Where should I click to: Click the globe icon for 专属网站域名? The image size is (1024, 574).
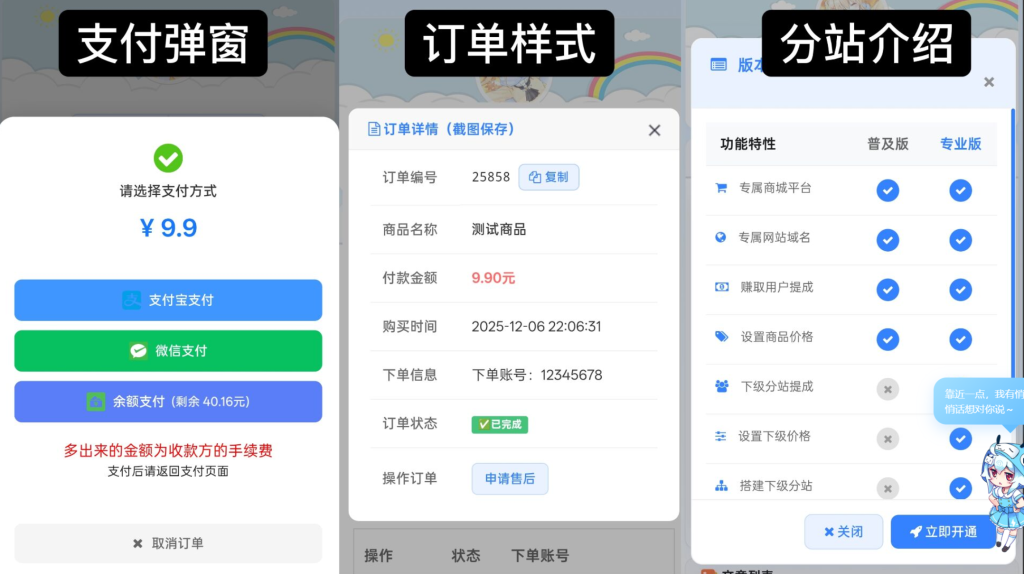pos(720,237)
